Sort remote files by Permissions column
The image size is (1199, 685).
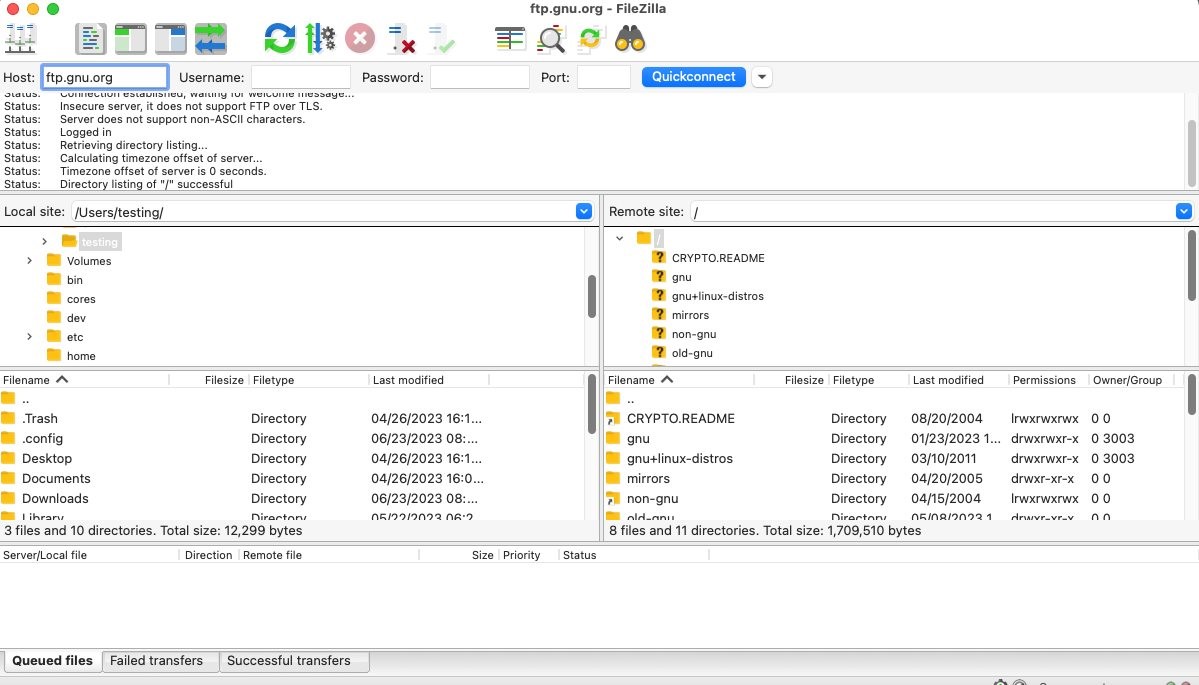click(1044, 380)
